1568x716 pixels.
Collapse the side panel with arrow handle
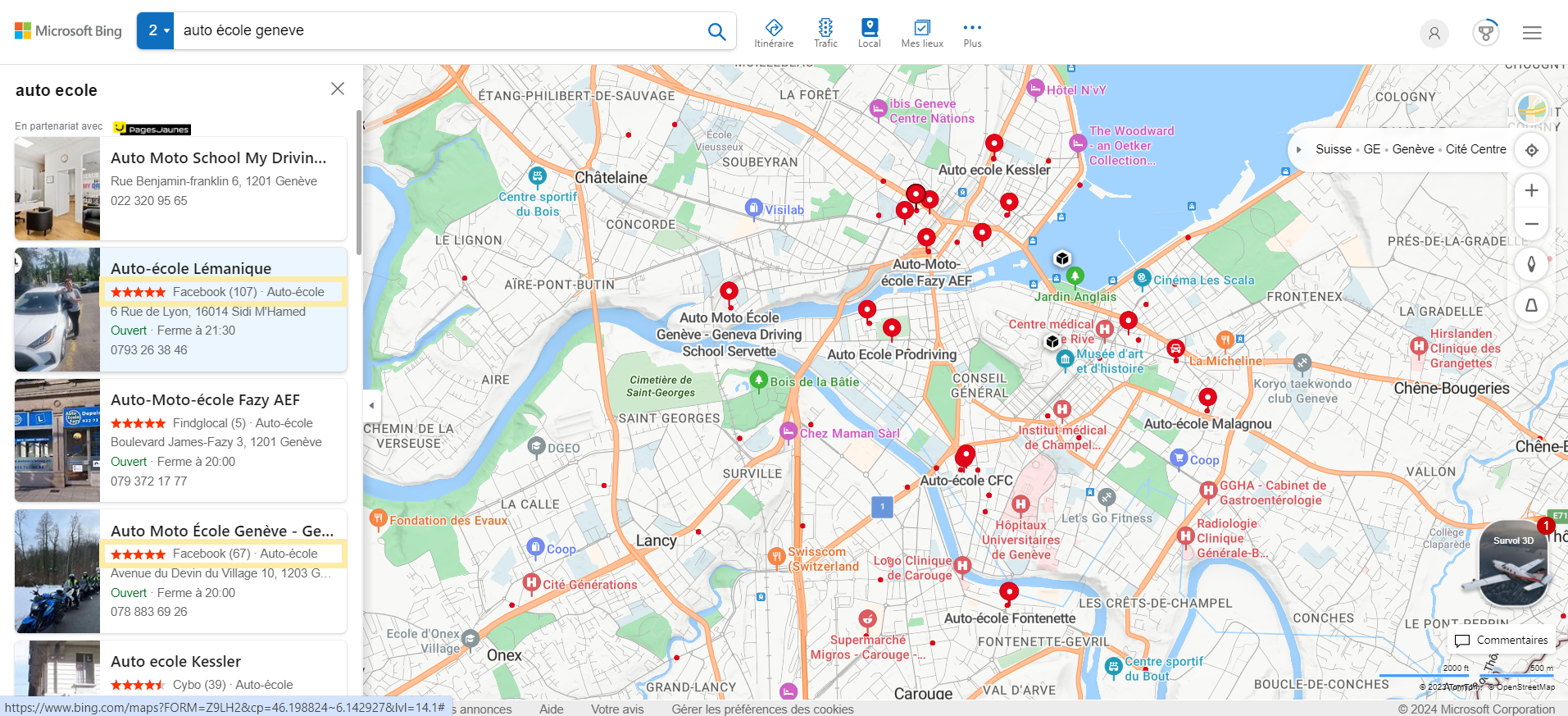pyautogui.click(x=371, y=405)
